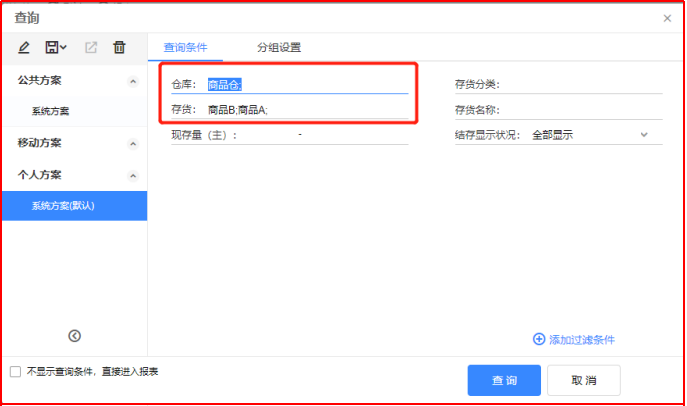Click the 添加过滤条件 link

pyautogui.click(x=582, y=340)
